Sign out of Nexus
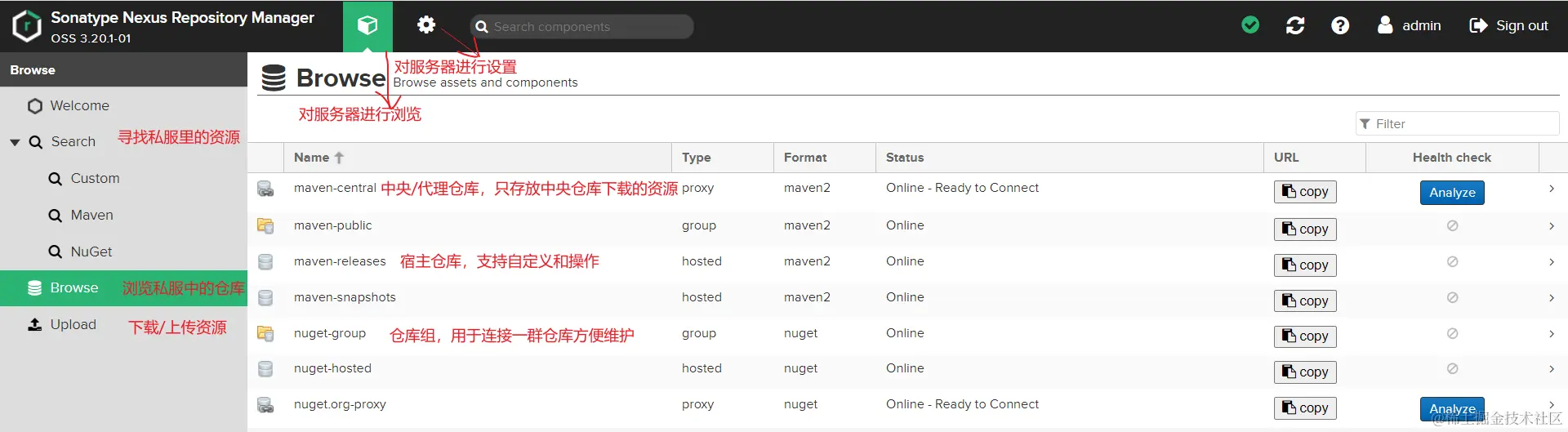This screenshot has height=432, width=1568. coord(1508,25)
